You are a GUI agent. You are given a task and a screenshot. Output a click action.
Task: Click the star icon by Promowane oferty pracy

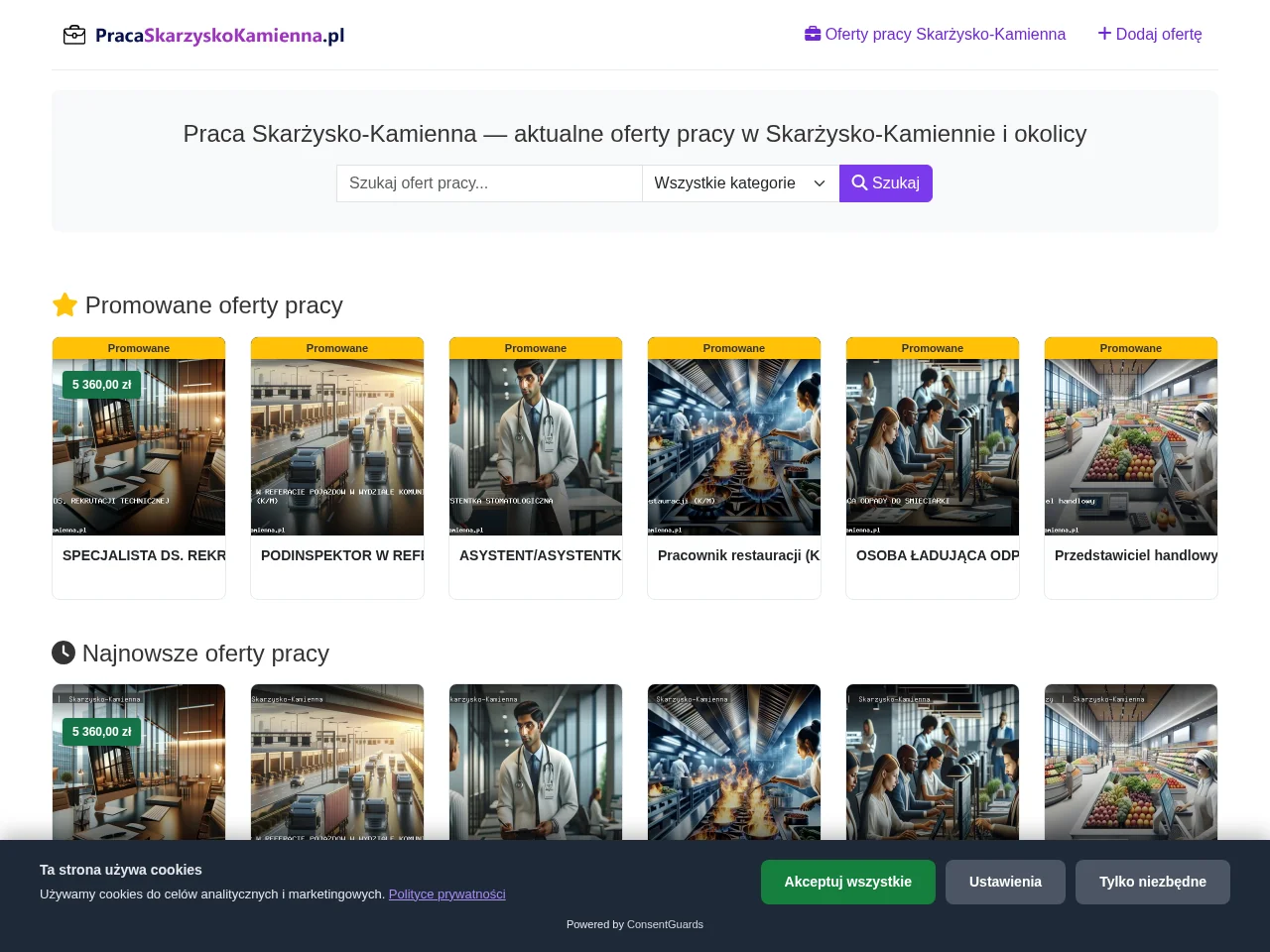(64, 304)
